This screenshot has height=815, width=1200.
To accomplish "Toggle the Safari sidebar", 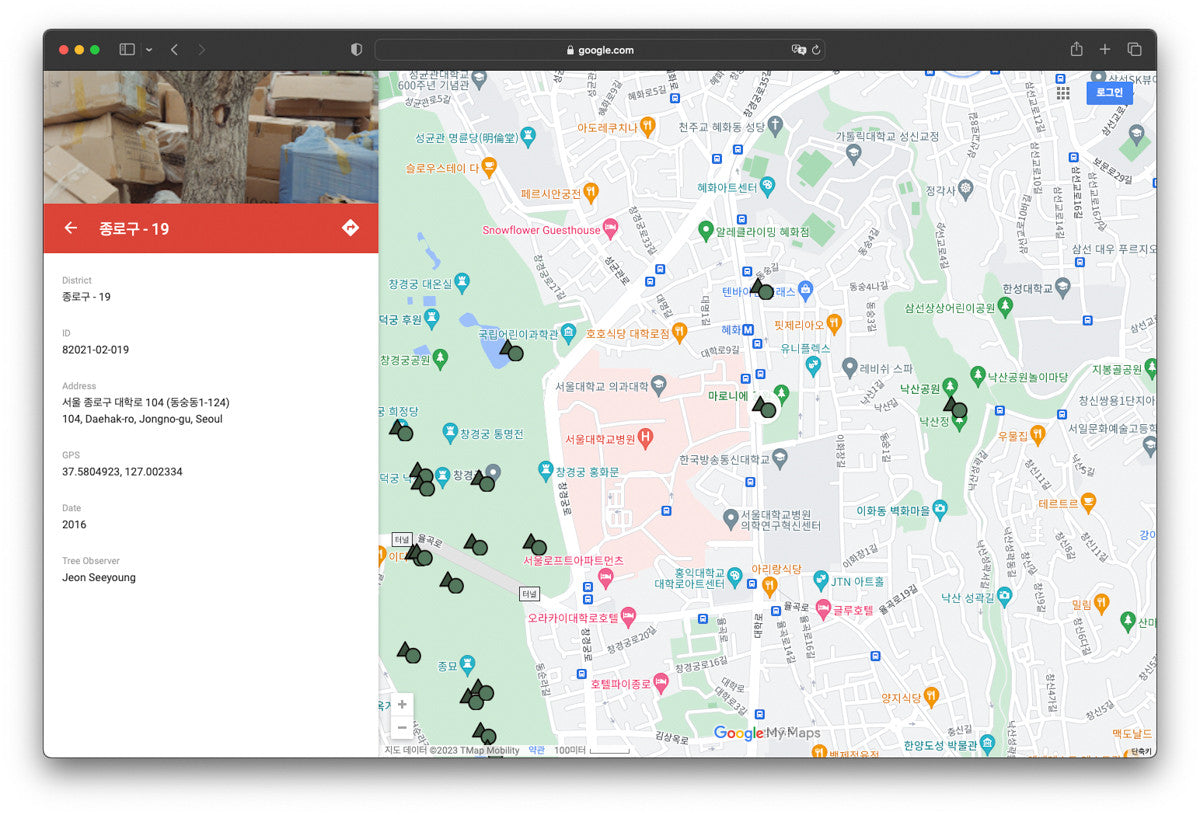I will (x=127, y=49).
